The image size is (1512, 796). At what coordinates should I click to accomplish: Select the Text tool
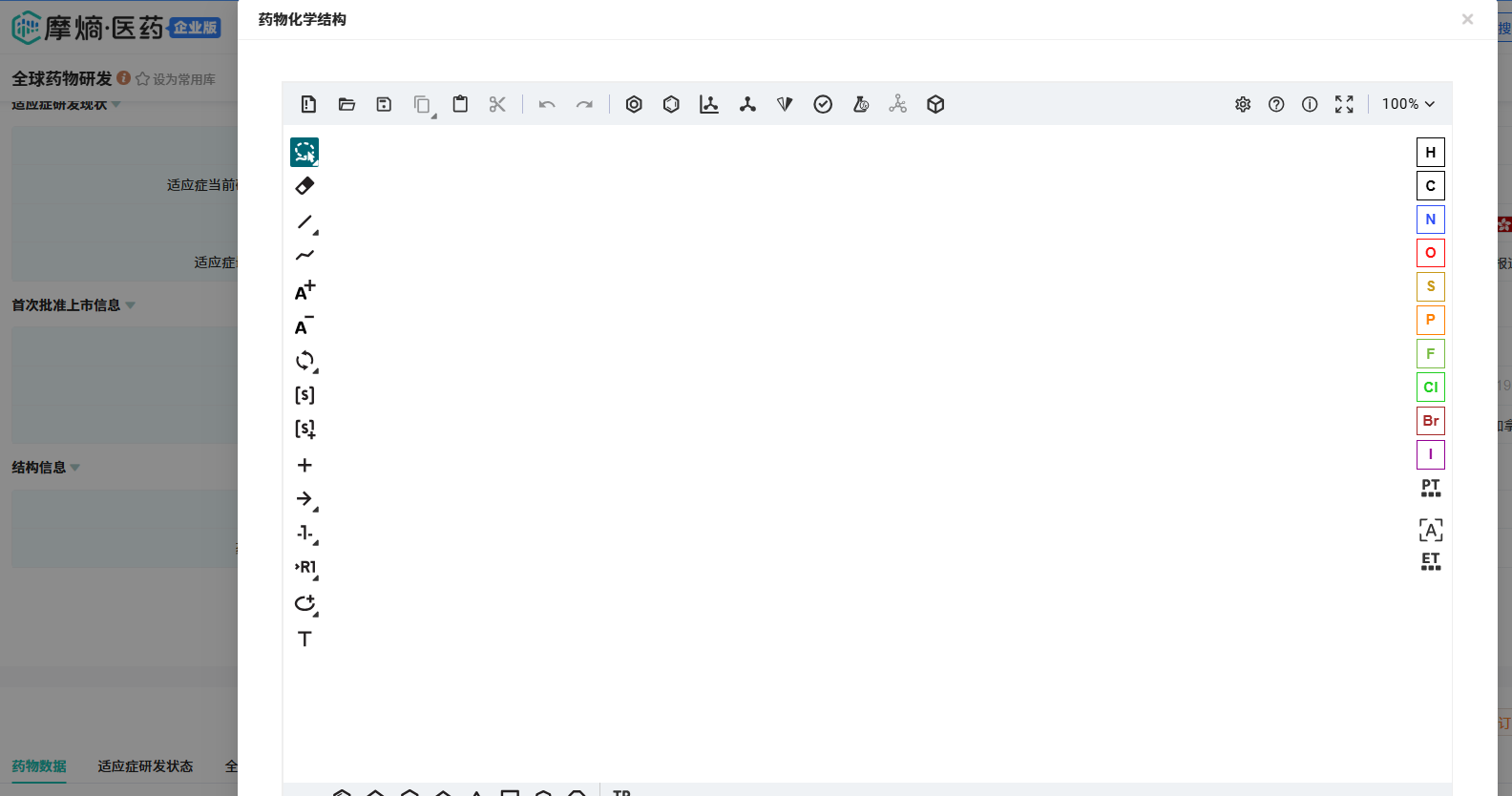[x=304, y=639]
